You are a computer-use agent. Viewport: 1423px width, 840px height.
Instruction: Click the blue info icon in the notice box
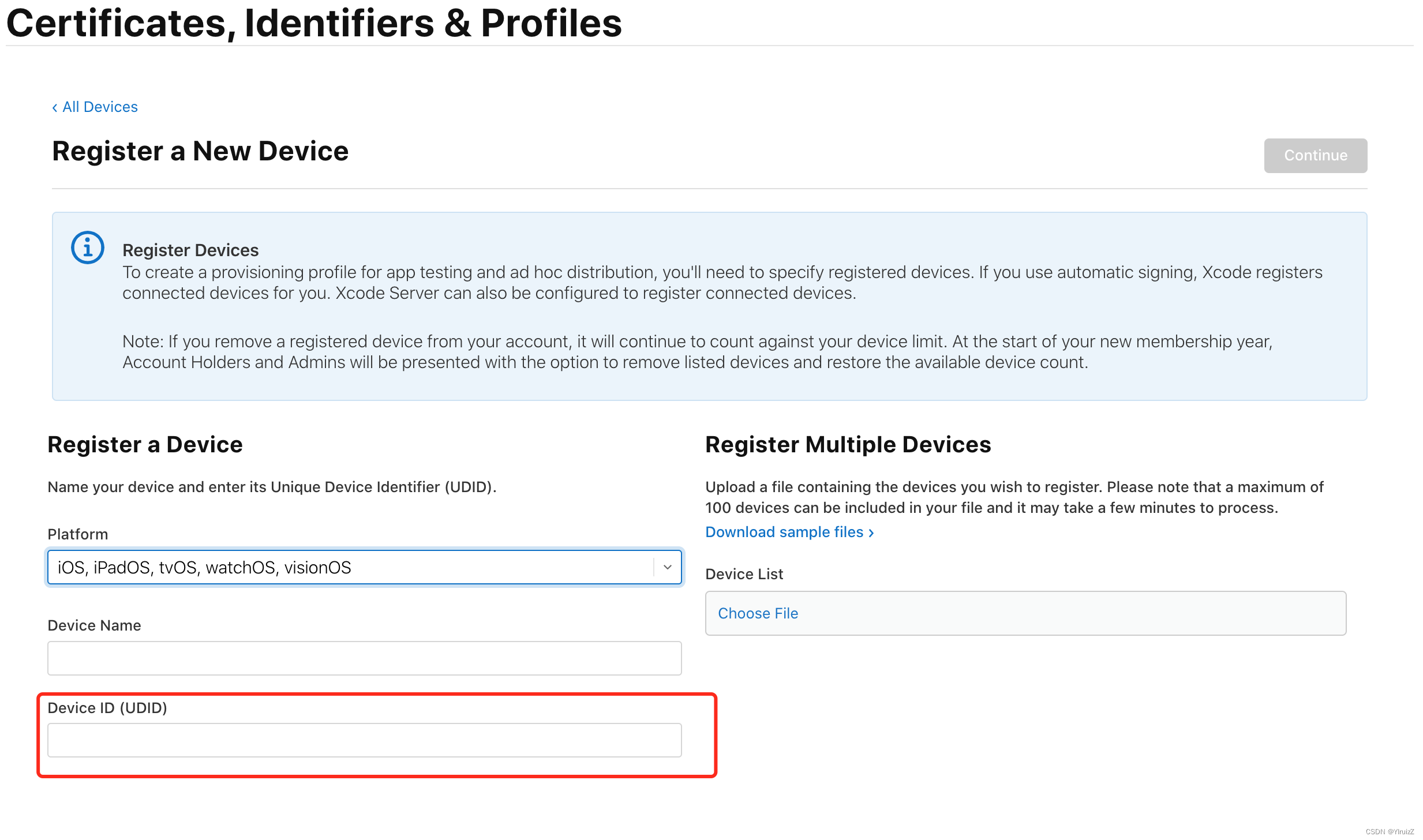click(87, 248)
